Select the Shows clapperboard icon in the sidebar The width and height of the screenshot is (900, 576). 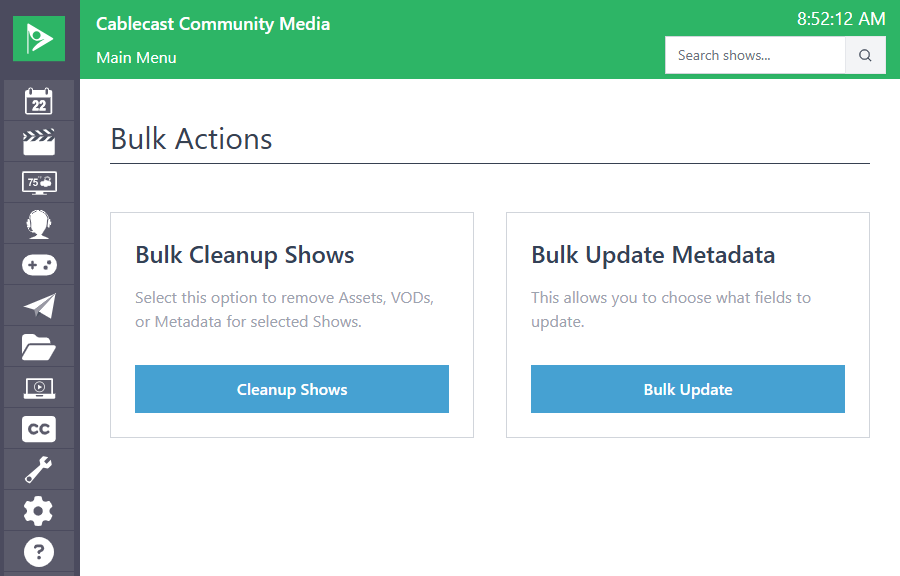(38, 141)
